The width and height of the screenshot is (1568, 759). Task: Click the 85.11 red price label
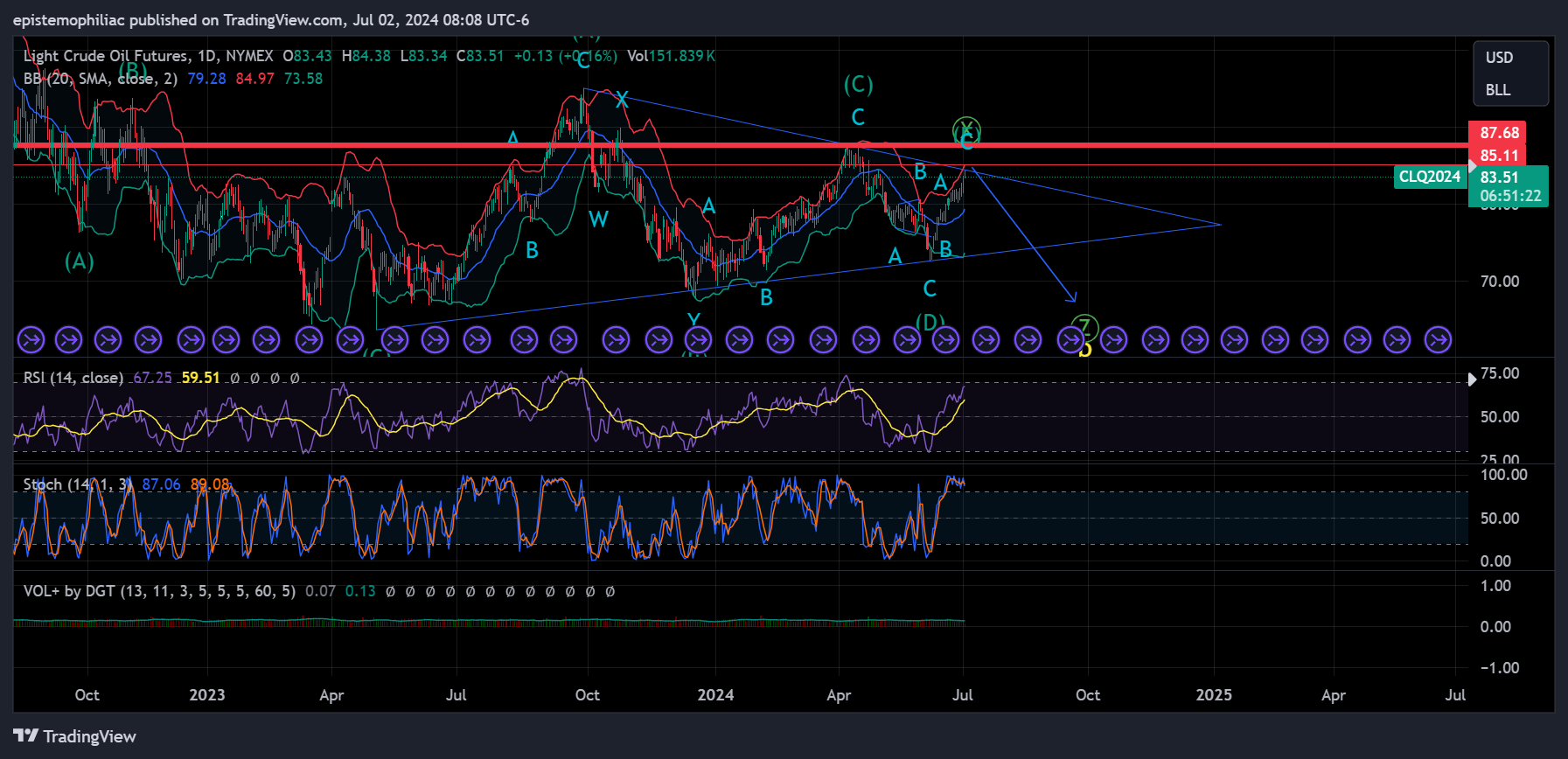[x=1499, y=156]
